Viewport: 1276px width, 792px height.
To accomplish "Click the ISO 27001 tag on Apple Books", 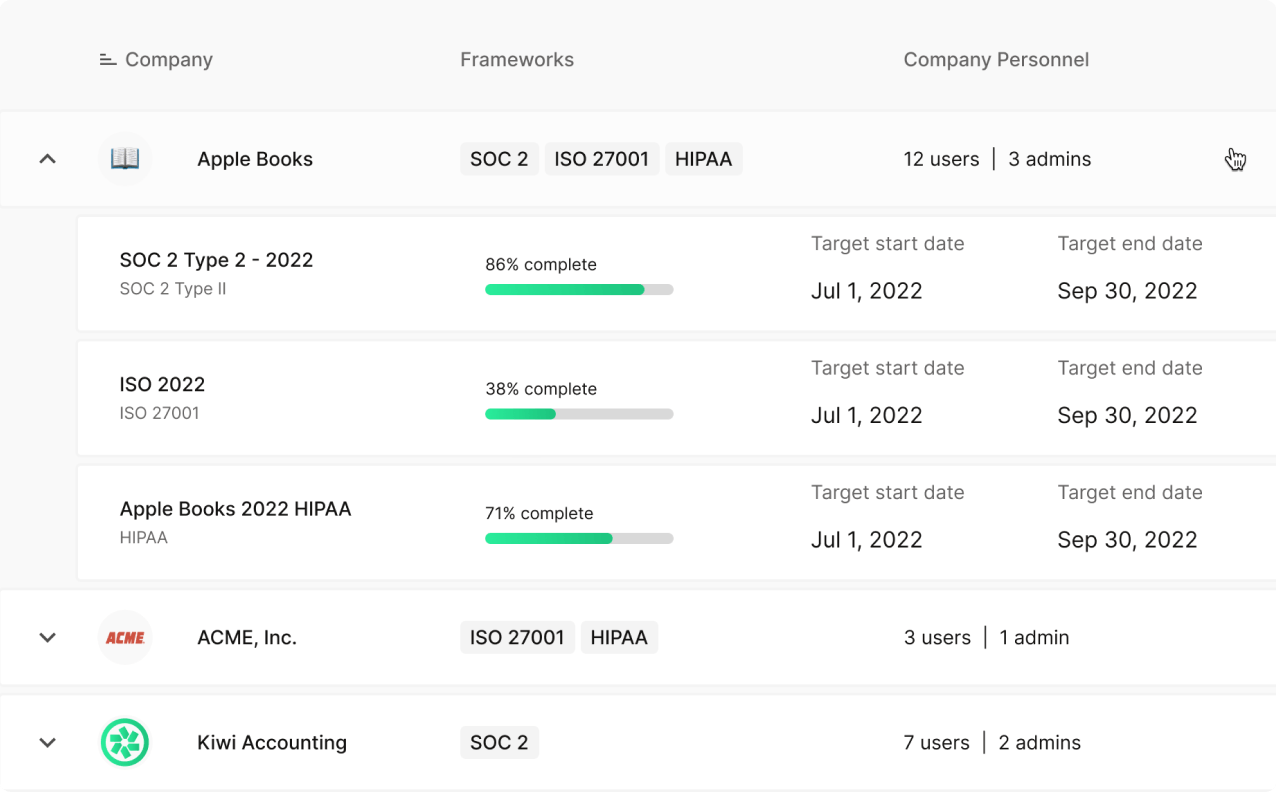I will pos(601,159).
